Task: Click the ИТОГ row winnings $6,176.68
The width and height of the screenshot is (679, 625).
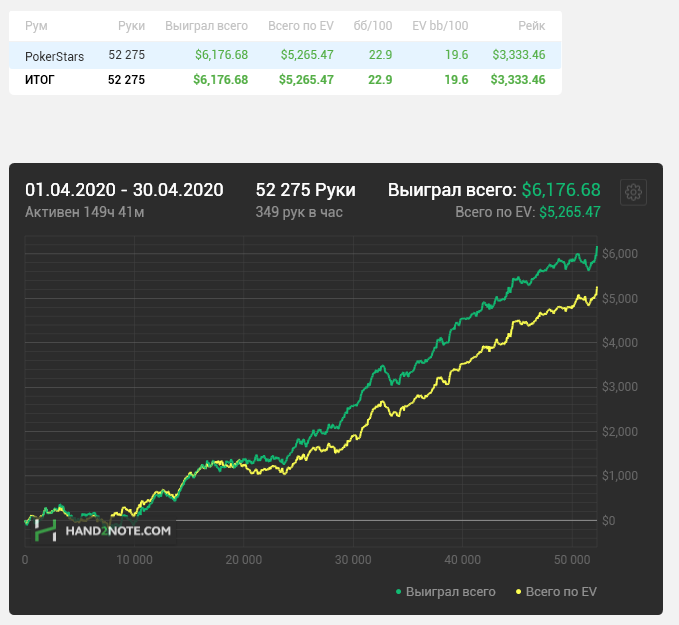Action: (x=220, y=80)
